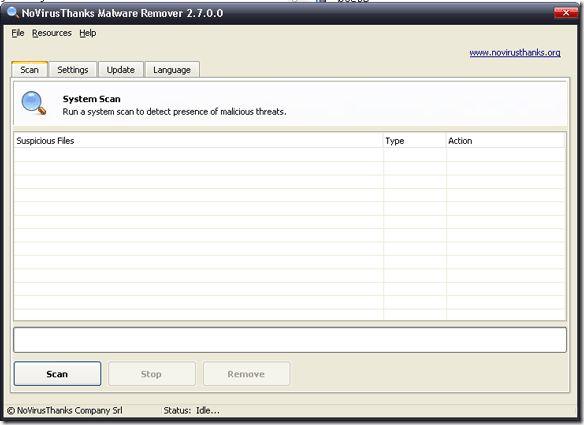Switch to the Settings tab
Image resolution: width=584 pixels, height=425 pixels.
click(73, 70)
